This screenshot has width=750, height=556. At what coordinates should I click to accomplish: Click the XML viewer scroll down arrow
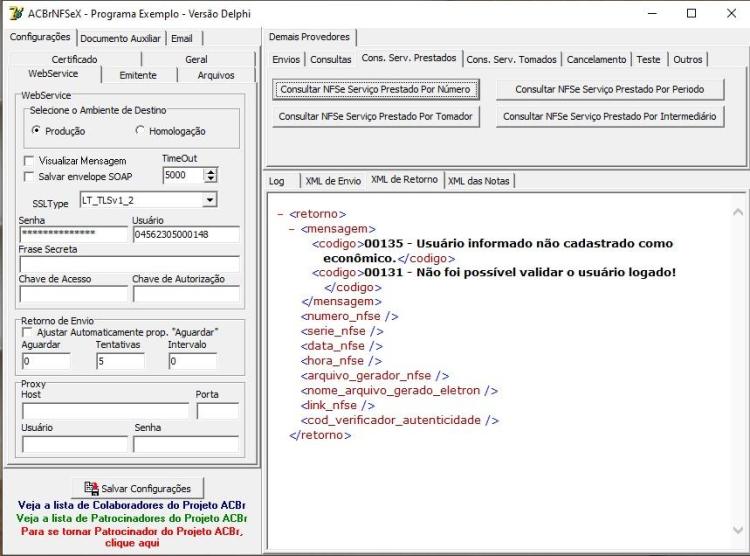[738, 530]
